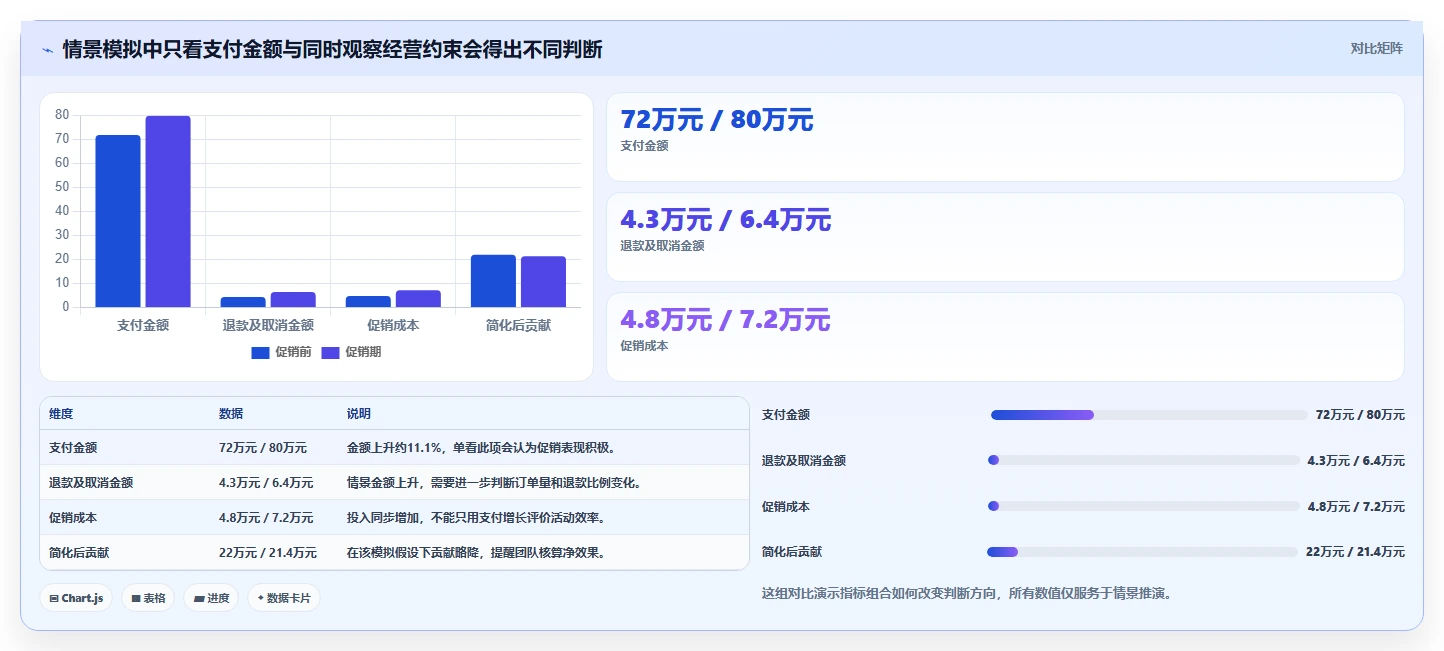The height and width of the screenshot is (651, 1444).
Task: Click the 促销前 bar for 支付金额
Action: [x=118, y=221]
